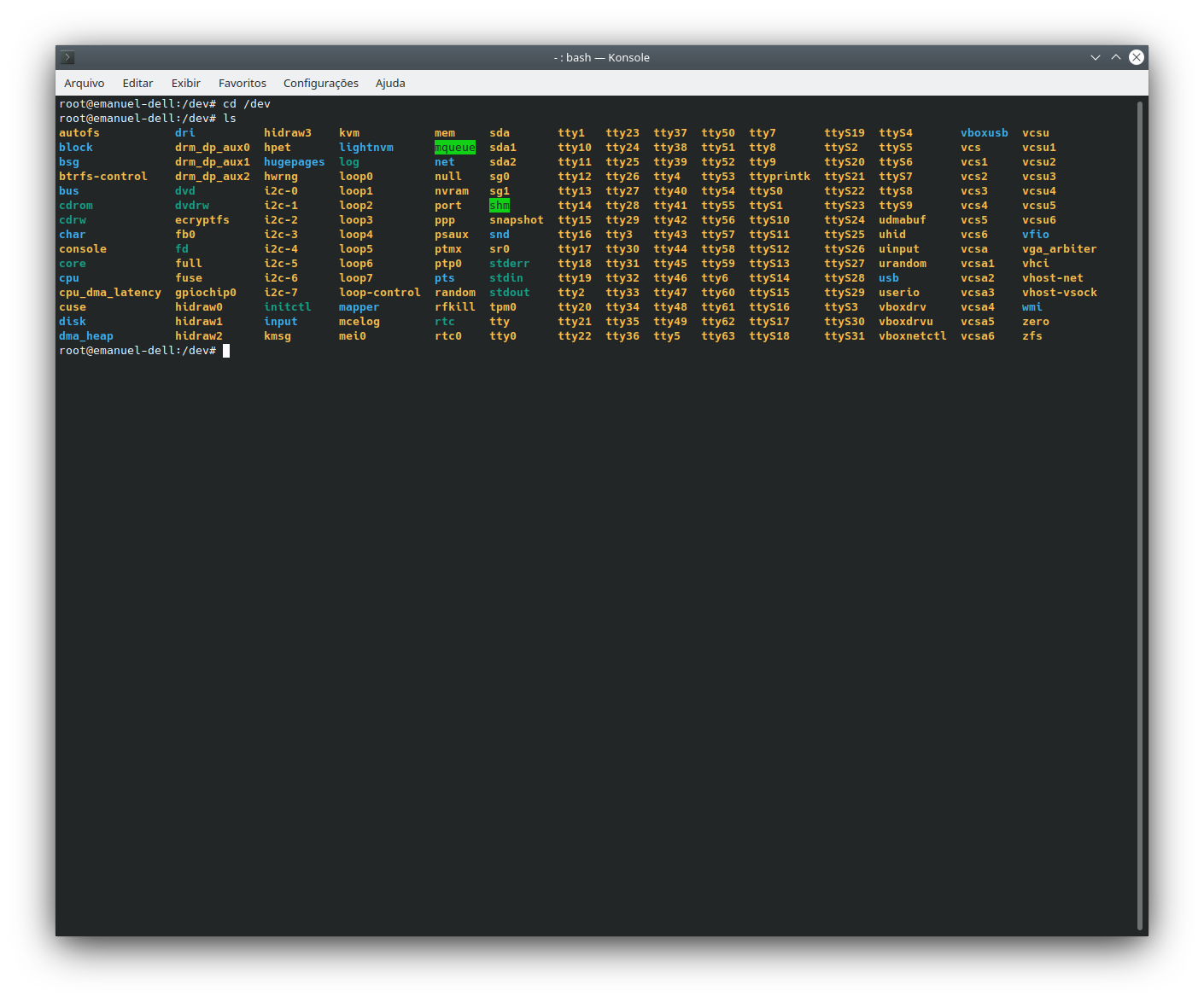1204x1002 pixels.
Task: Click the gpiochip0 entry
Action: tap(206, 293)
